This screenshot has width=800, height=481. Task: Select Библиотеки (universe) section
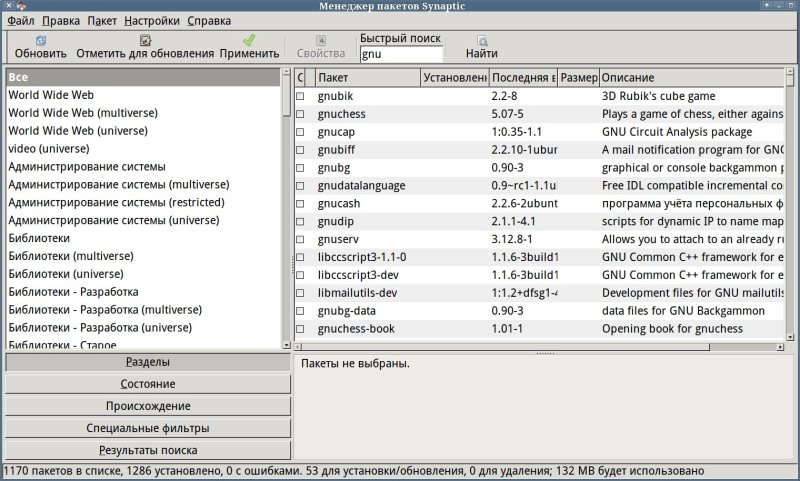(x=143, y=274)
